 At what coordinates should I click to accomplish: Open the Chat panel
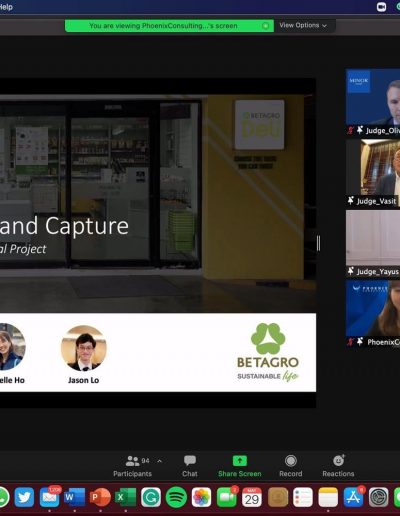[190, 466]
